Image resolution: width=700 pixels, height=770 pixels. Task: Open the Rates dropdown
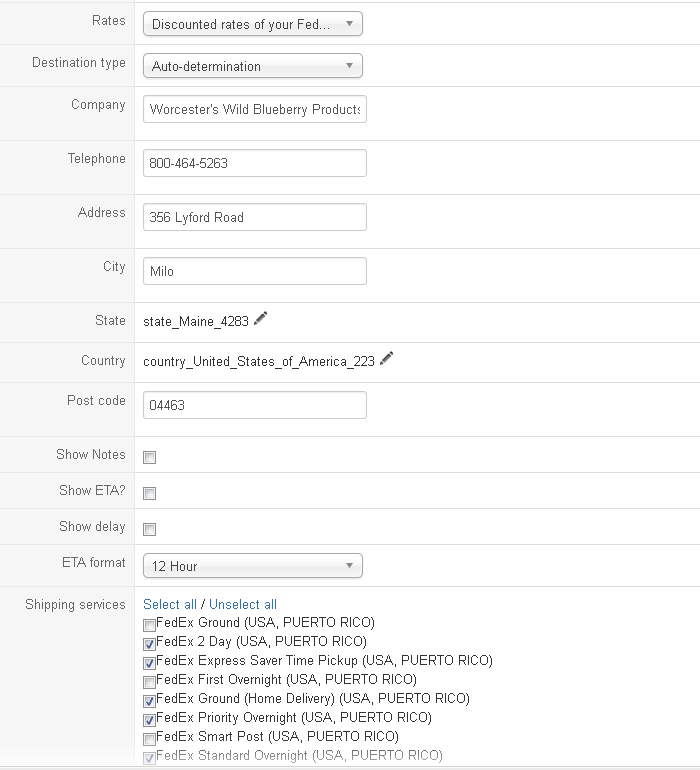coord(252,24)
